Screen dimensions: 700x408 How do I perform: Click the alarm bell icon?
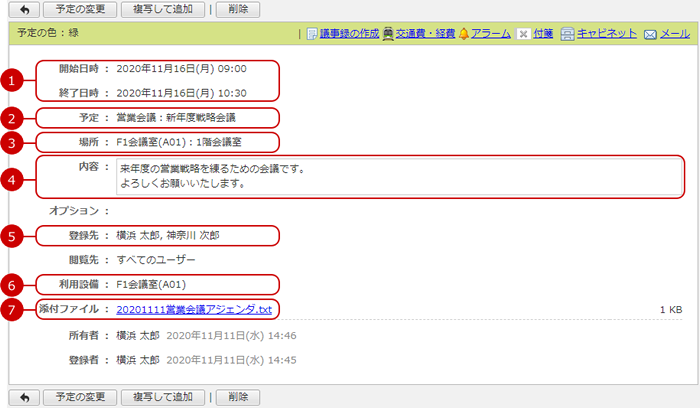point(463,34)
